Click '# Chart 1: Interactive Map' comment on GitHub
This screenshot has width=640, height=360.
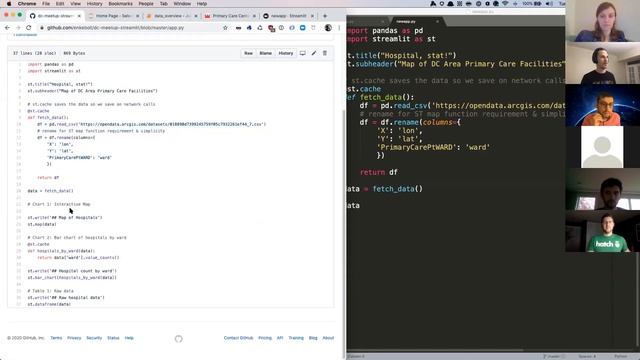pos(59,204)
